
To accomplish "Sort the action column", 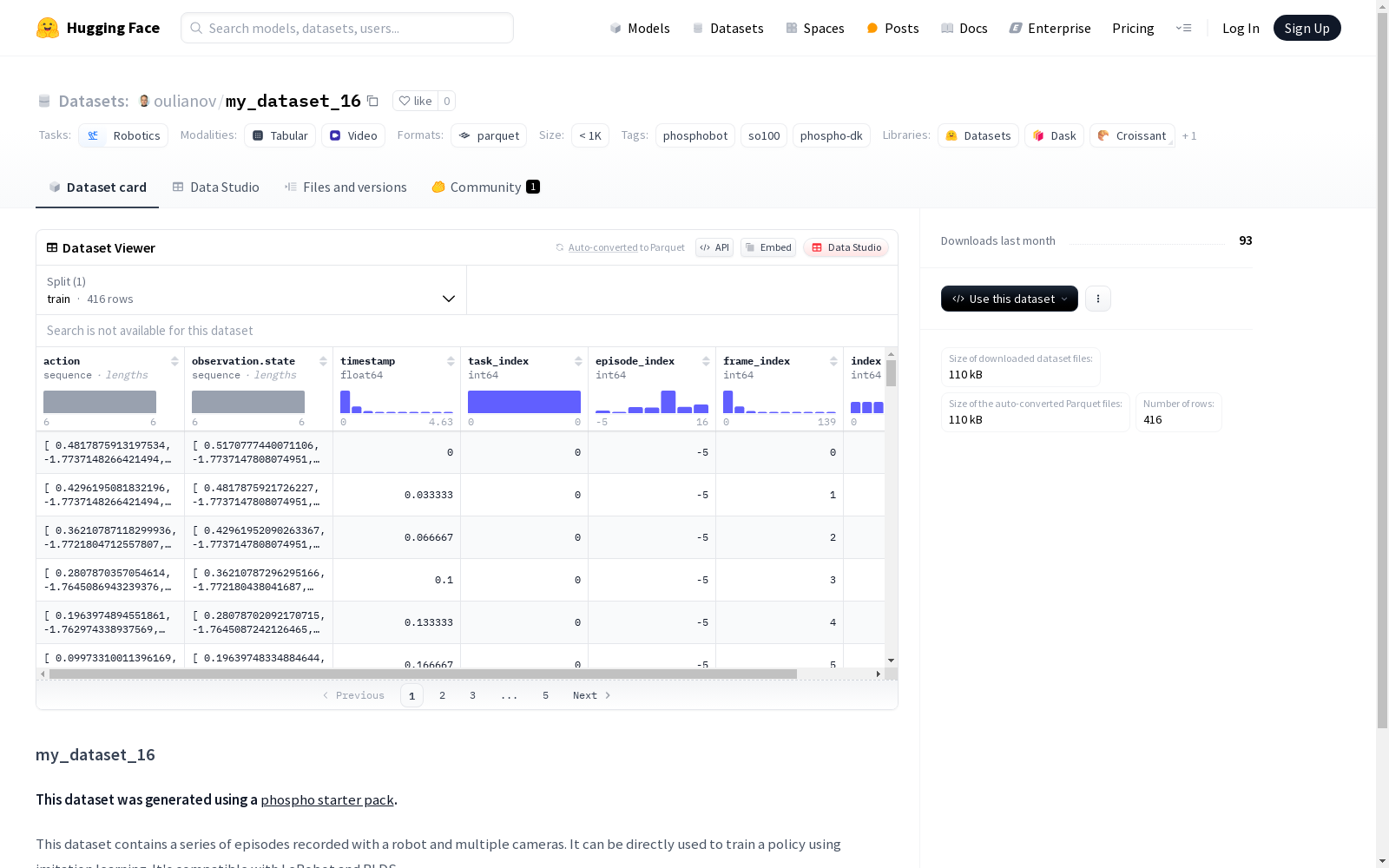I will pyautogui.click(x=174, y=361).
